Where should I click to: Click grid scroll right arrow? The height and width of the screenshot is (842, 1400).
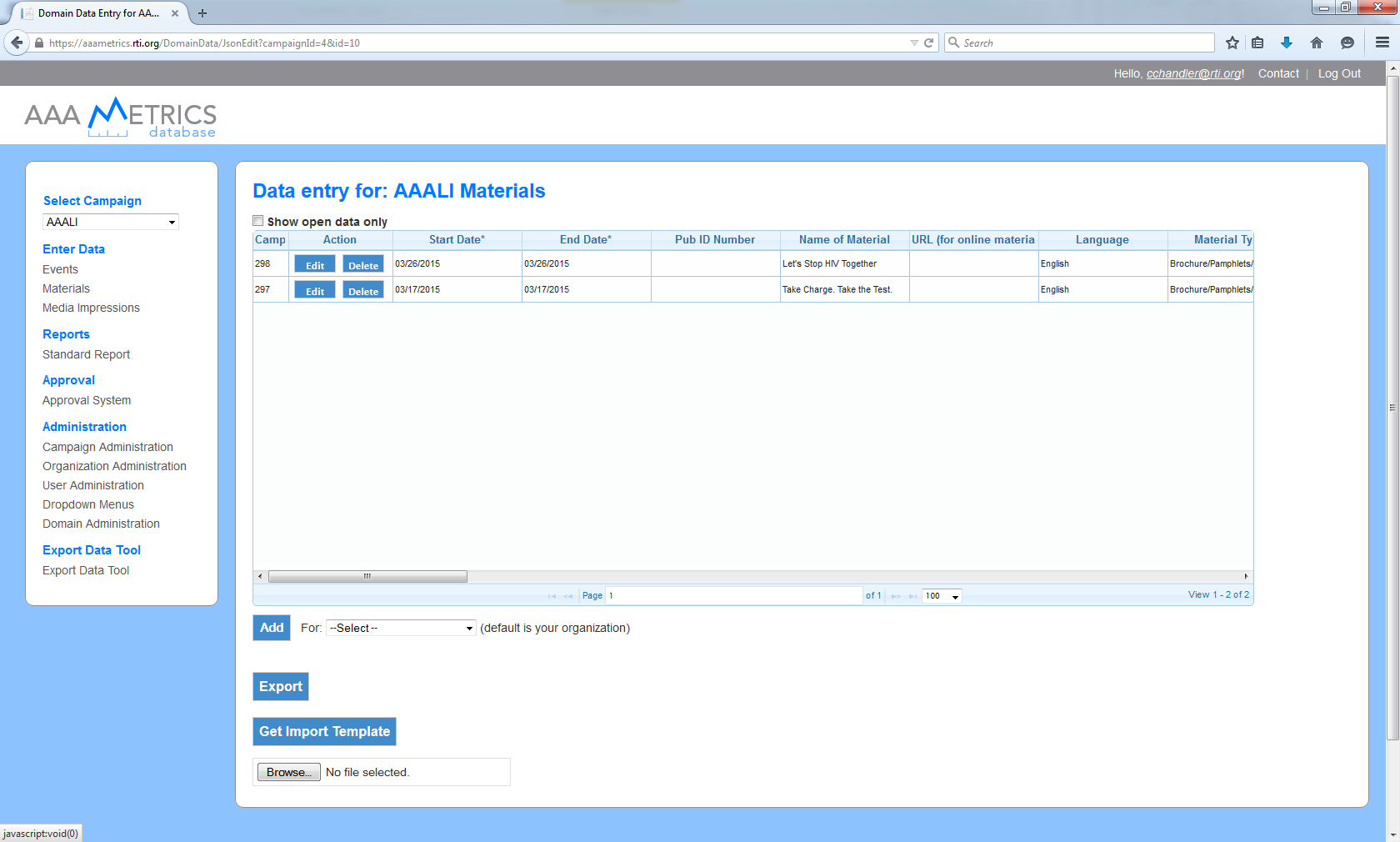1246,576
